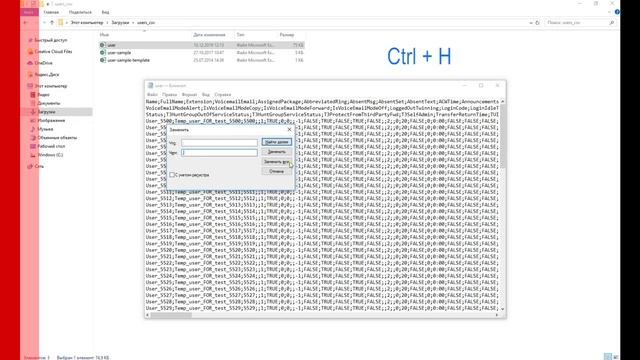Screen dimensions: 640x360
Task: Click Notepad's horizontal scroll-left arrow
Action: (x=148, y=315)
